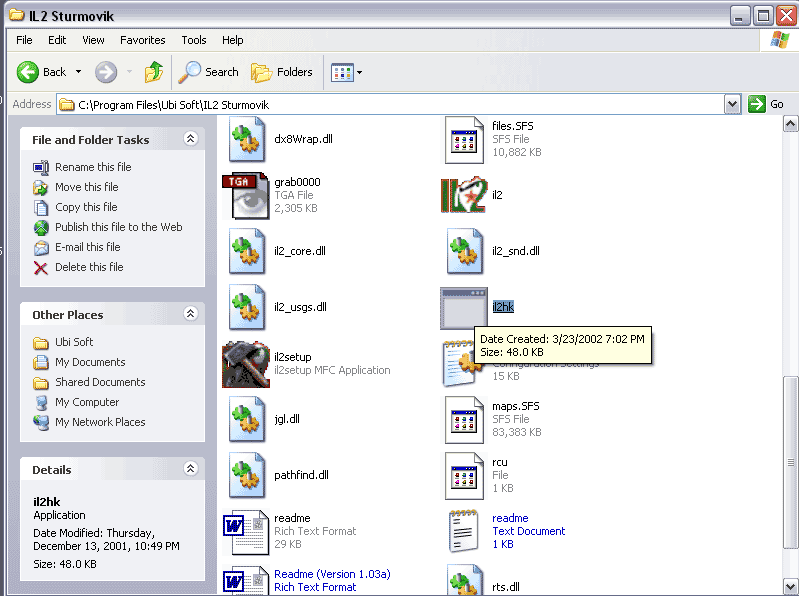Open the Tools menu

(x=194, y=40)
